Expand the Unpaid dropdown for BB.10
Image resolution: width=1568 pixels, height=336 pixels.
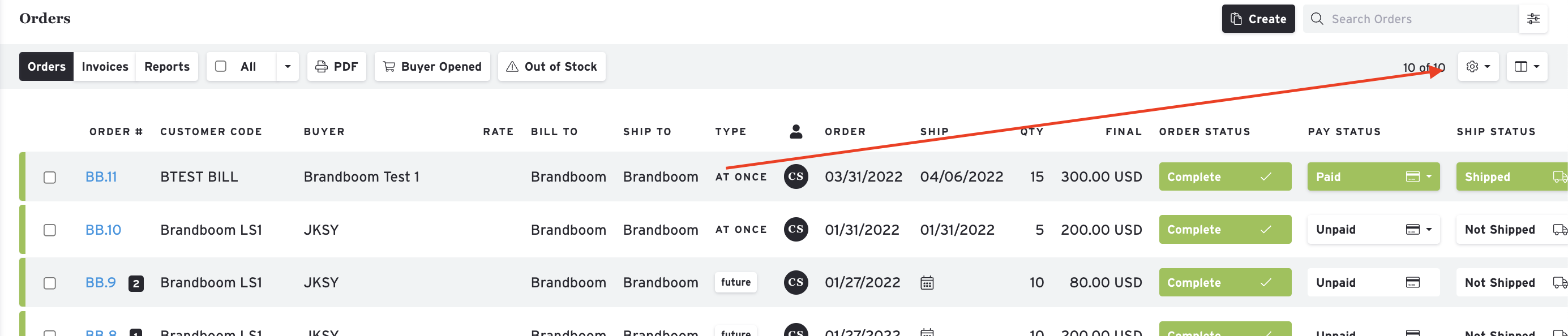[x=1429, y=230]
